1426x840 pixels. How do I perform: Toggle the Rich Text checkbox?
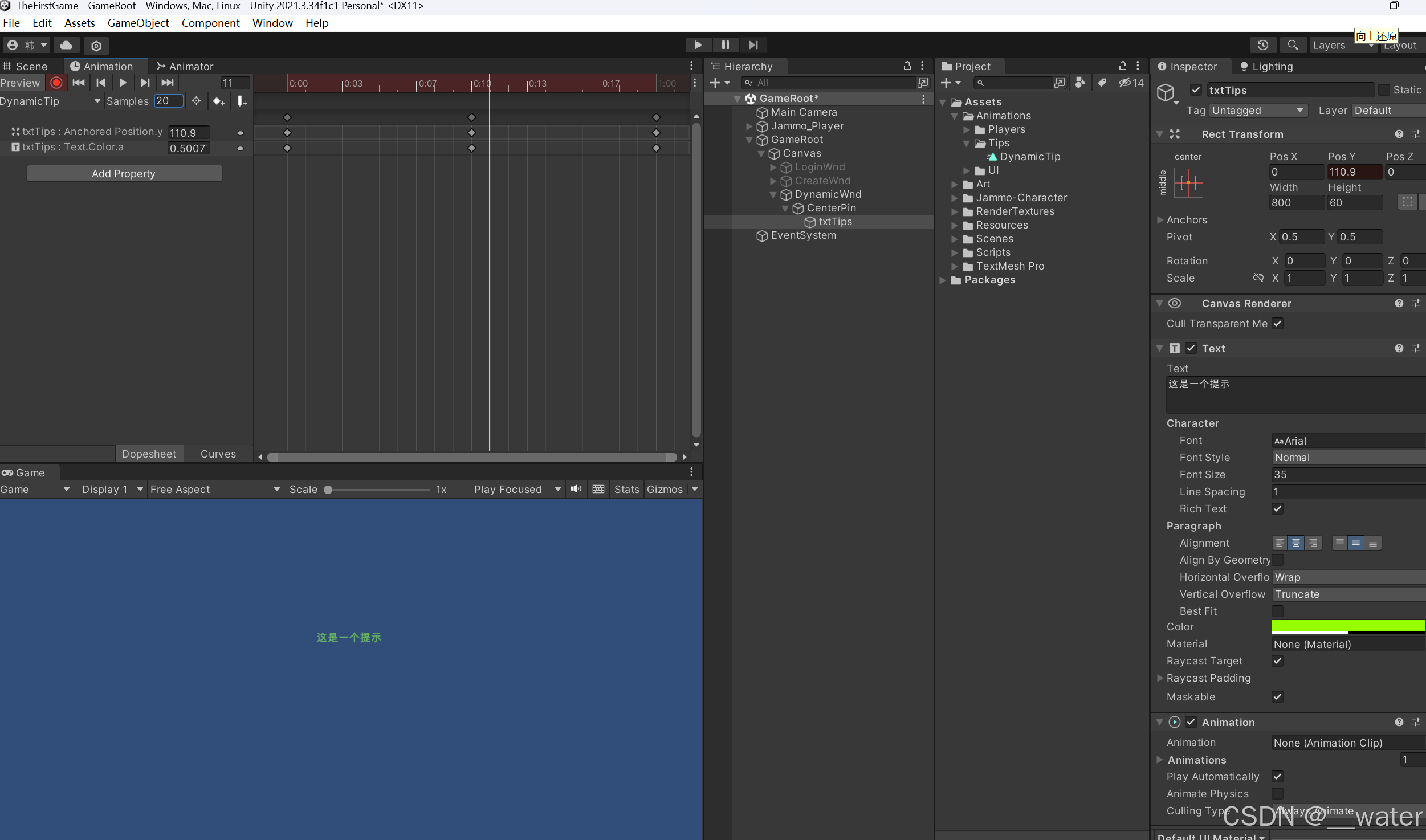pyautogui.click(x=1277, y=508)
